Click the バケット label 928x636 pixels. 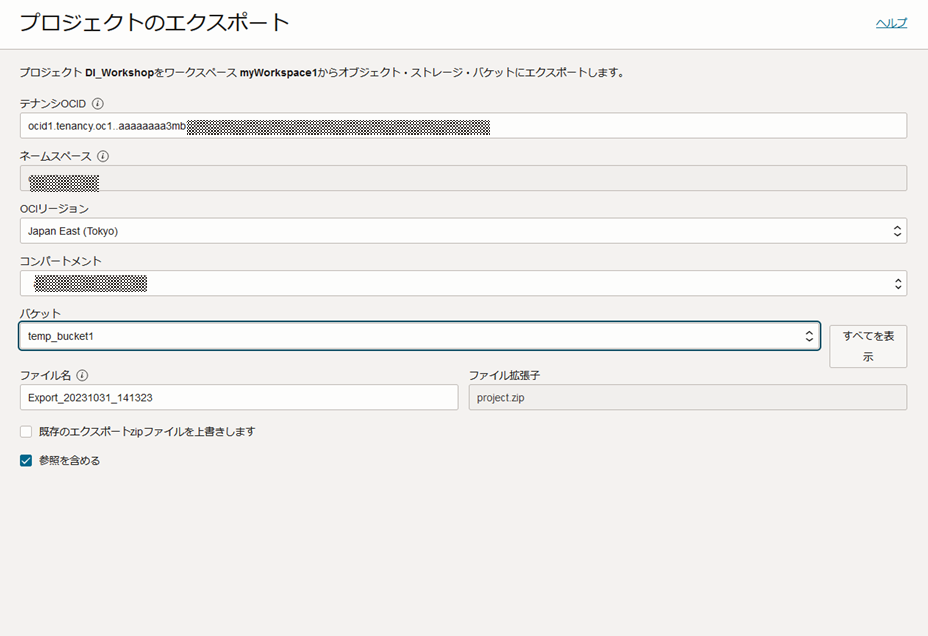pyautogui.click(x=40, y=314)
